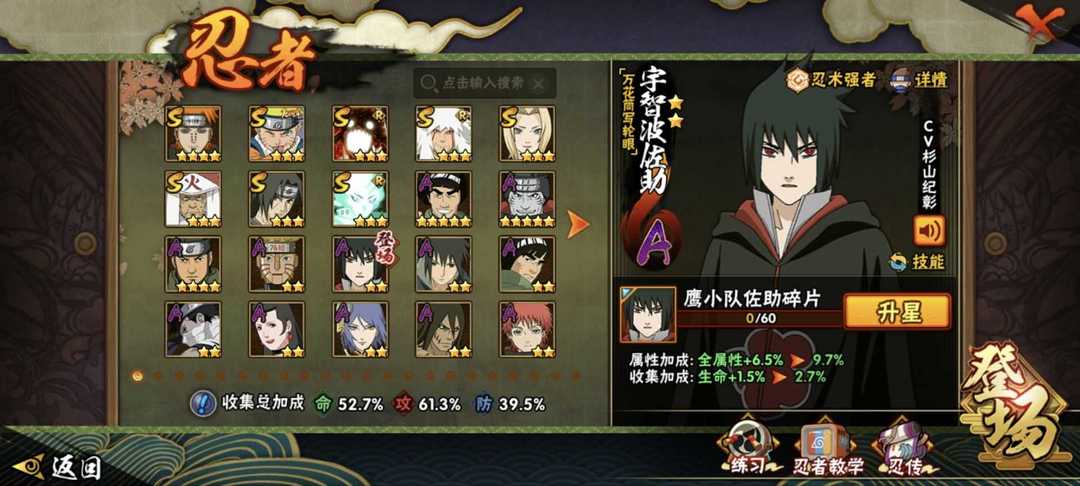Viewport: 1080px width, 486px height.
Task: Select the first page indicator dot
Action: tap(138, 376)
